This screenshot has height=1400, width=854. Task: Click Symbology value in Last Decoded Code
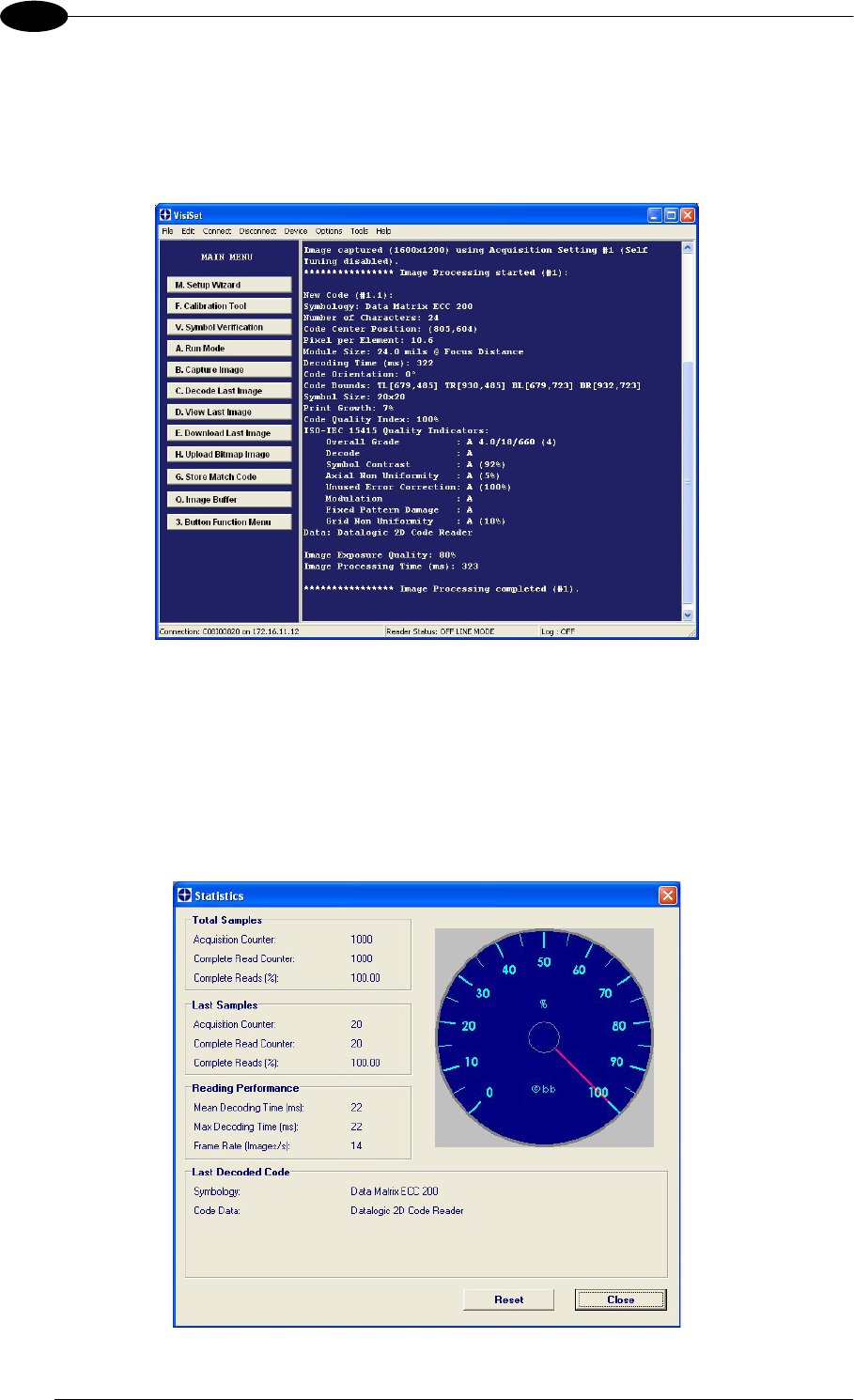pos(395,1191)
